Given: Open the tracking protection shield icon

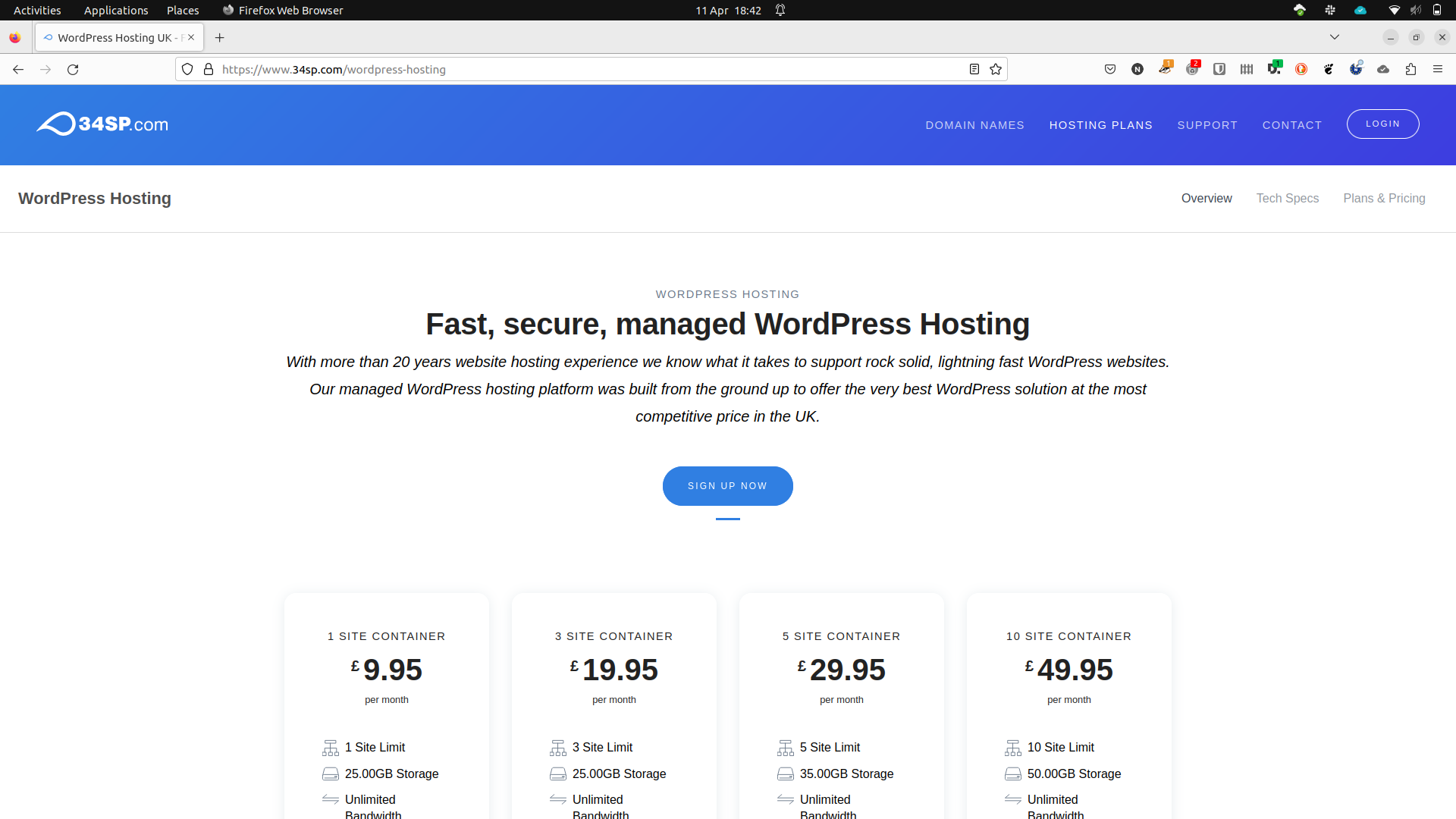Looking at the screenshot, I should pyautogui.click(x=187, y=69).
